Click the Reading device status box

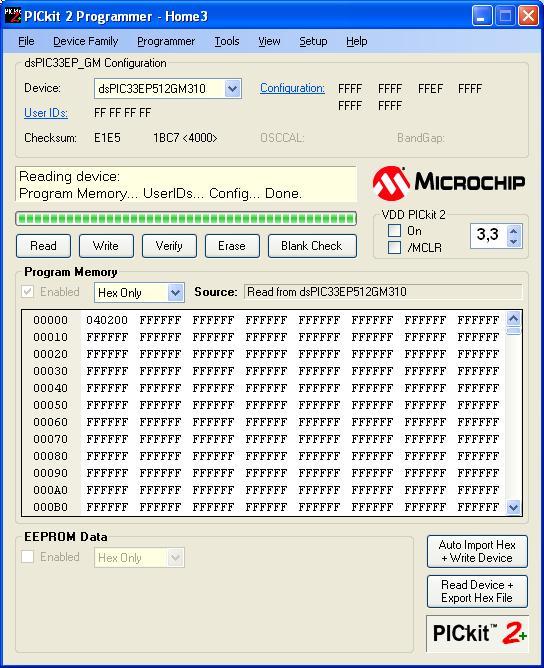(186, 184)
